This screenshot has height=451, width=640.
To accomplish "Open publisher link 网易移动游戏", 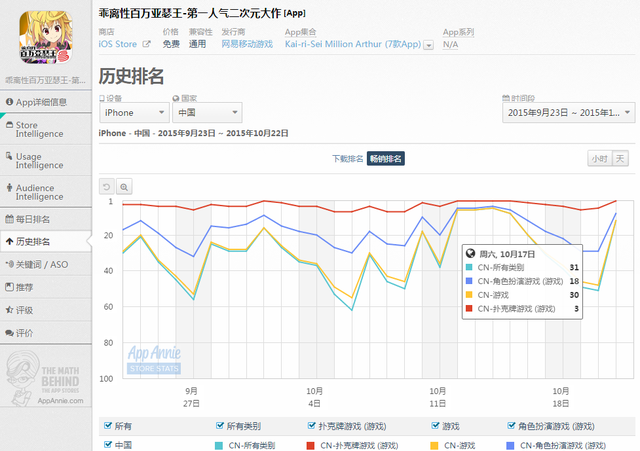I will (247, 44).
